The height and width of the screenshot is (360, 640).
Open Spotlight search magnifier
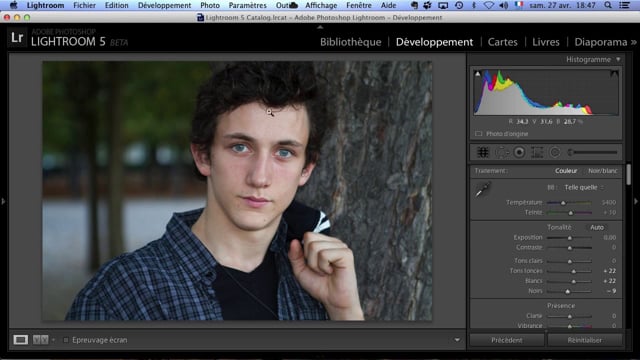(x=608, y=5)
